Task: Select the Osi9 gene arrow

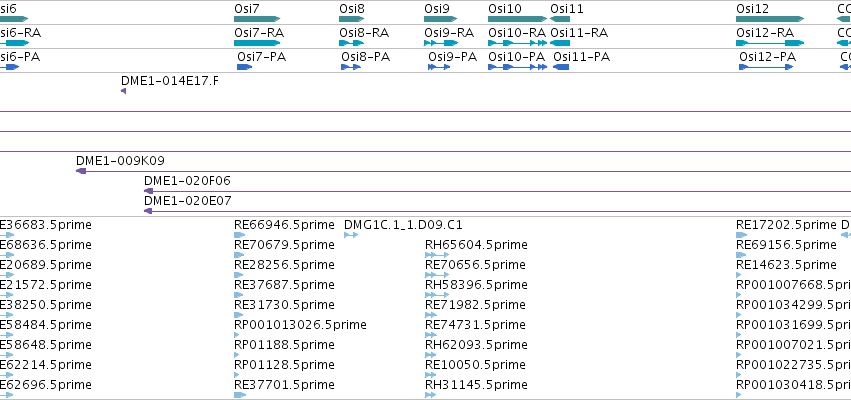Action: [441, 19]
